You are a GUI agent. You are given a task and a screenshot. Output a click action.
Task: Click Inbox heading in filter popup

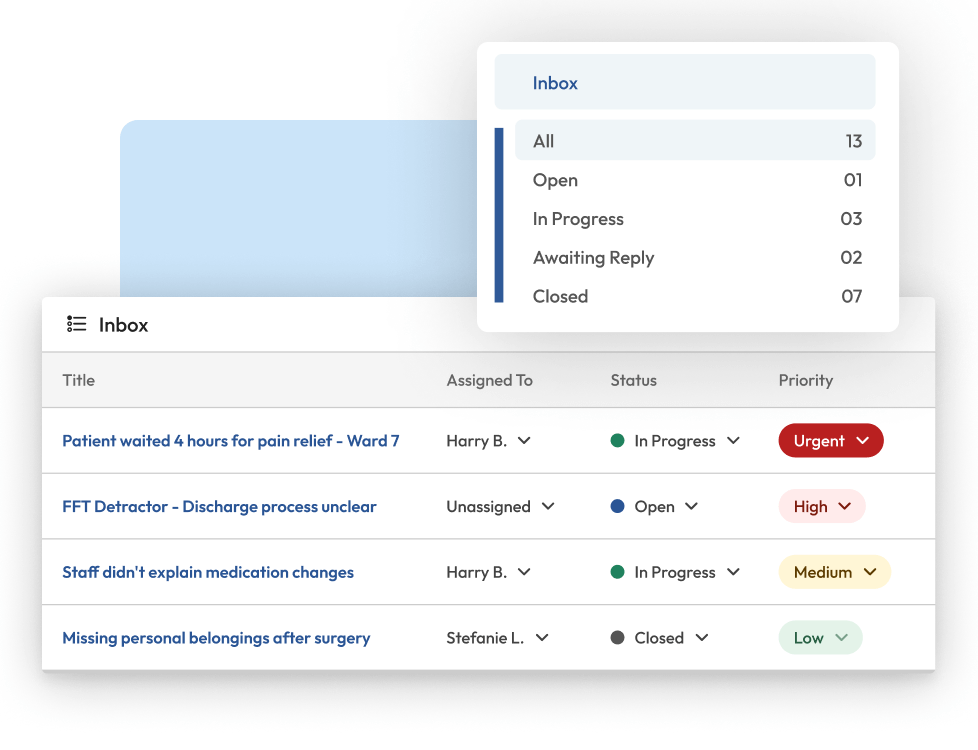point(555,83)
